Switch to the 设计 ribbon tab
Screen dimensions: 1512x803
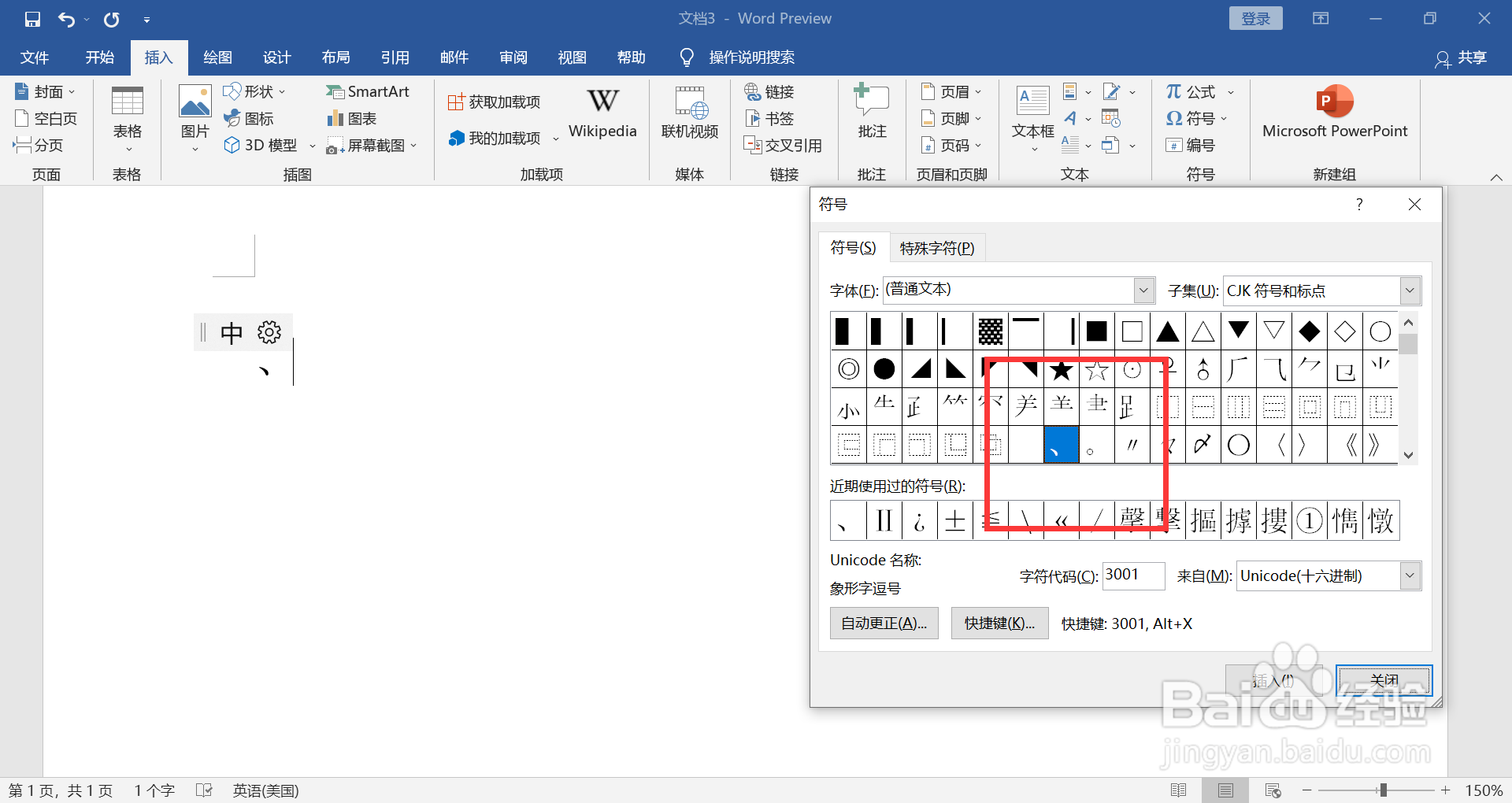(x=277, y=57)
